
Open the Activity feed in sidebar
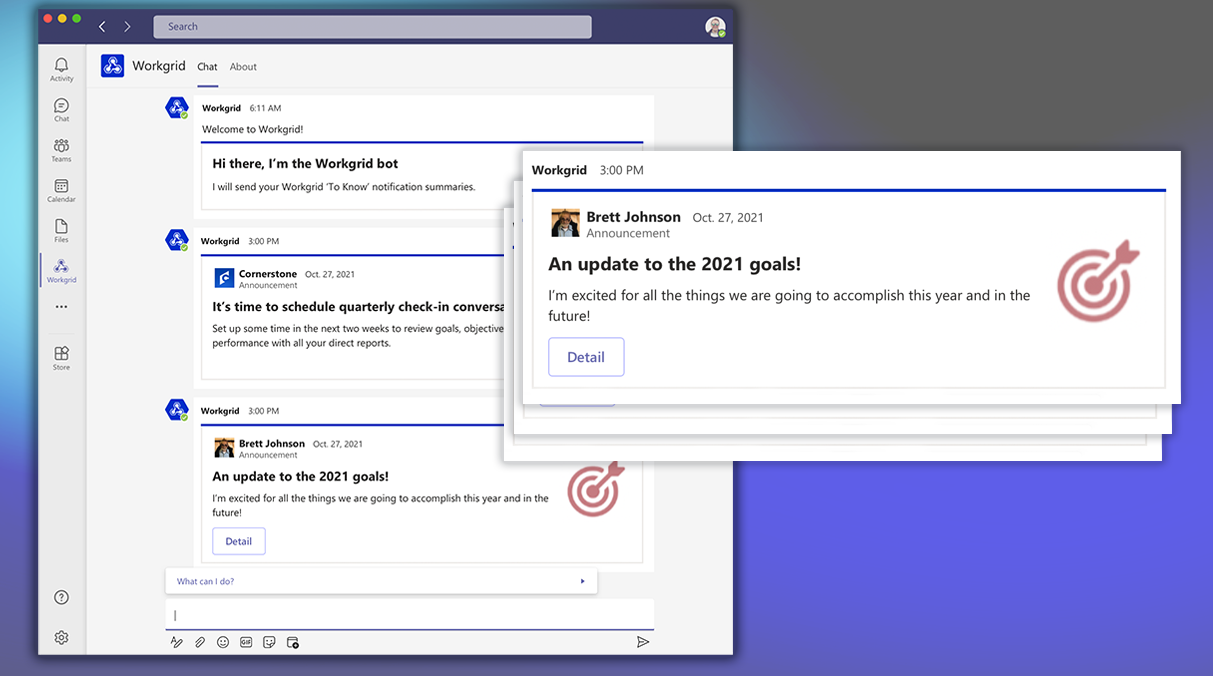click(62, 69)
